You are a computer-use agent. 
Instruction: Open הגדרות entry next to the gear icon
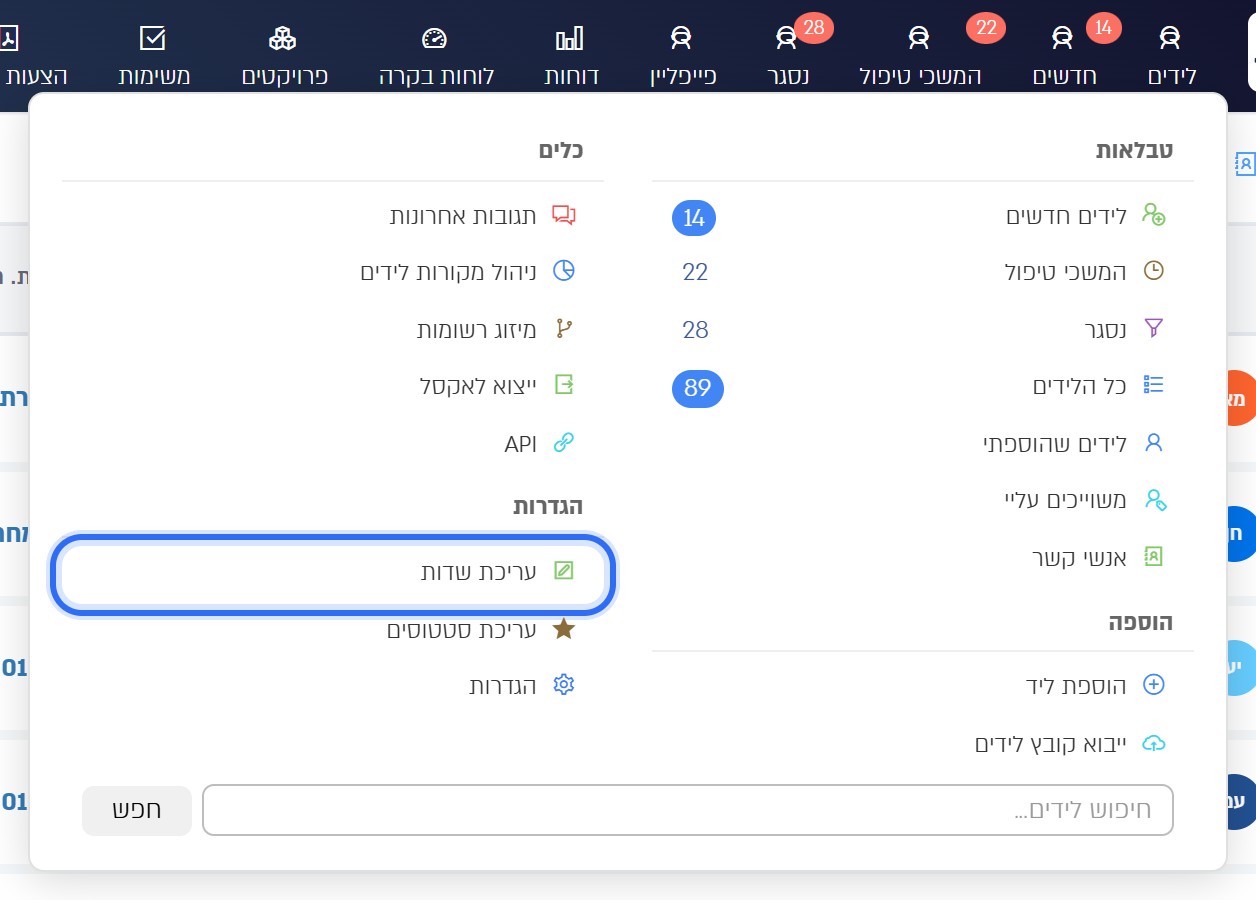[503, 686]
